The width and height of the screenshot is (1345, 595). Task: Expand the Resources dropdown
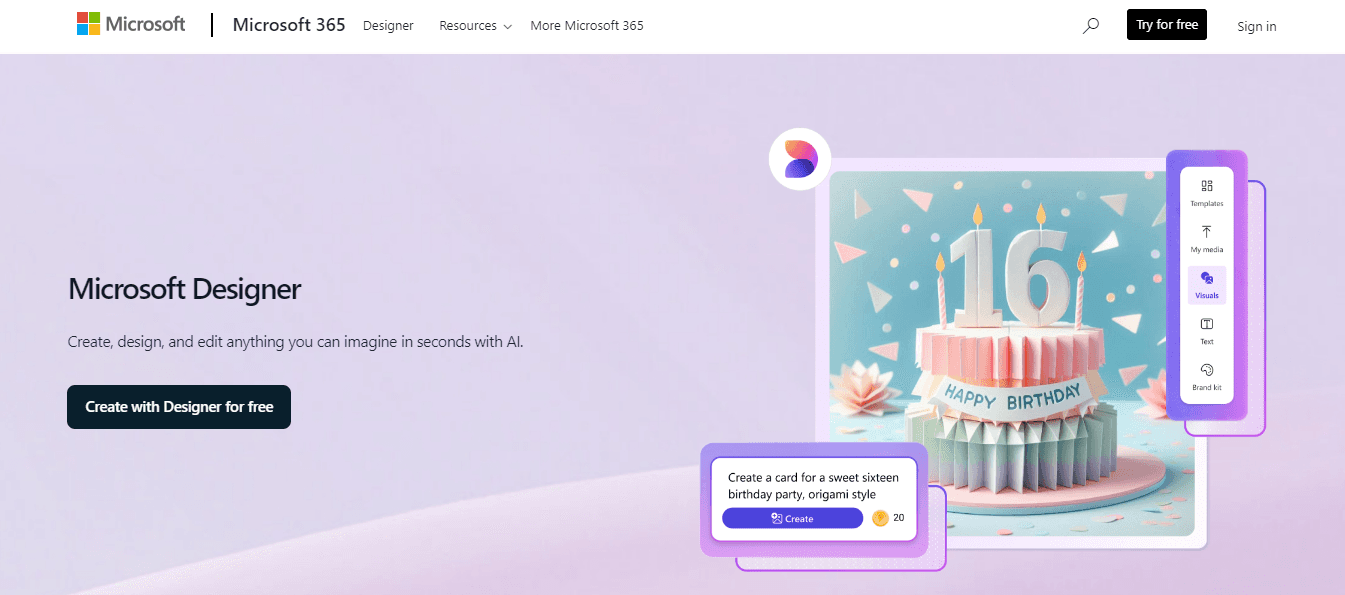pyautogui.click(x=474, y=25)
